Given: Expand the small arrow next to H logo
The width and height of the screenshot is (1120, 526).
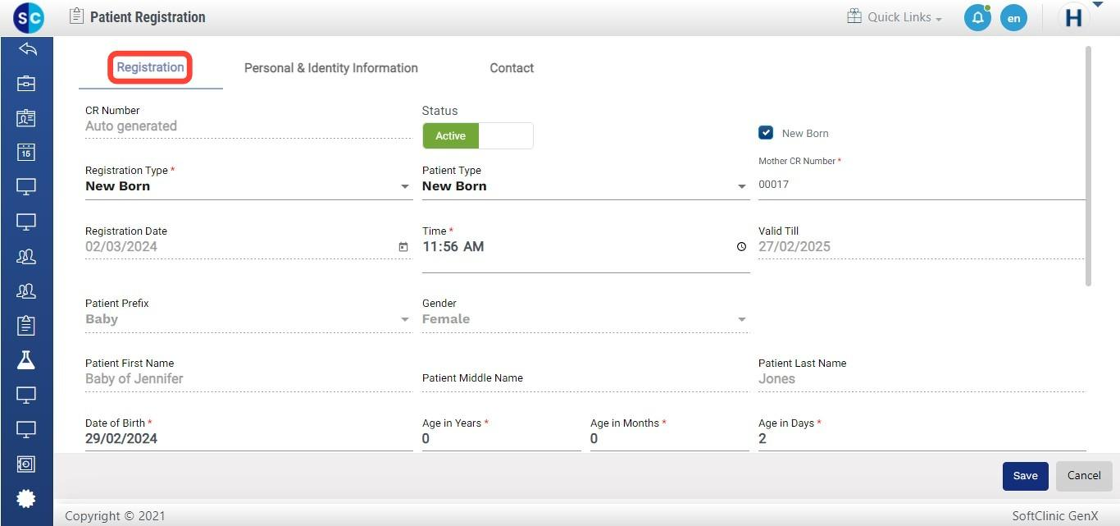Looking at the screenshot, I should coord(1097,5).
